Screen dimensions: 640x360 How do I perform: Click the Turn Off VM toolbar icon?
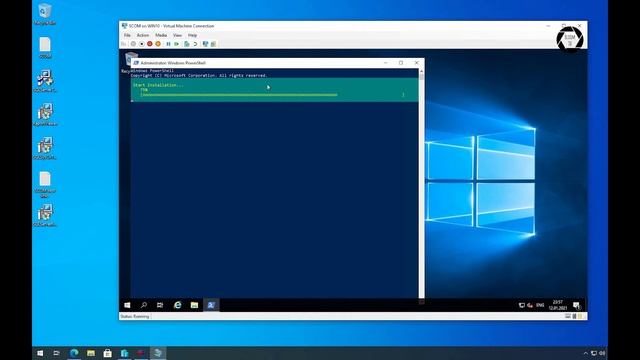pyautogui.click(x=142, y=44)
